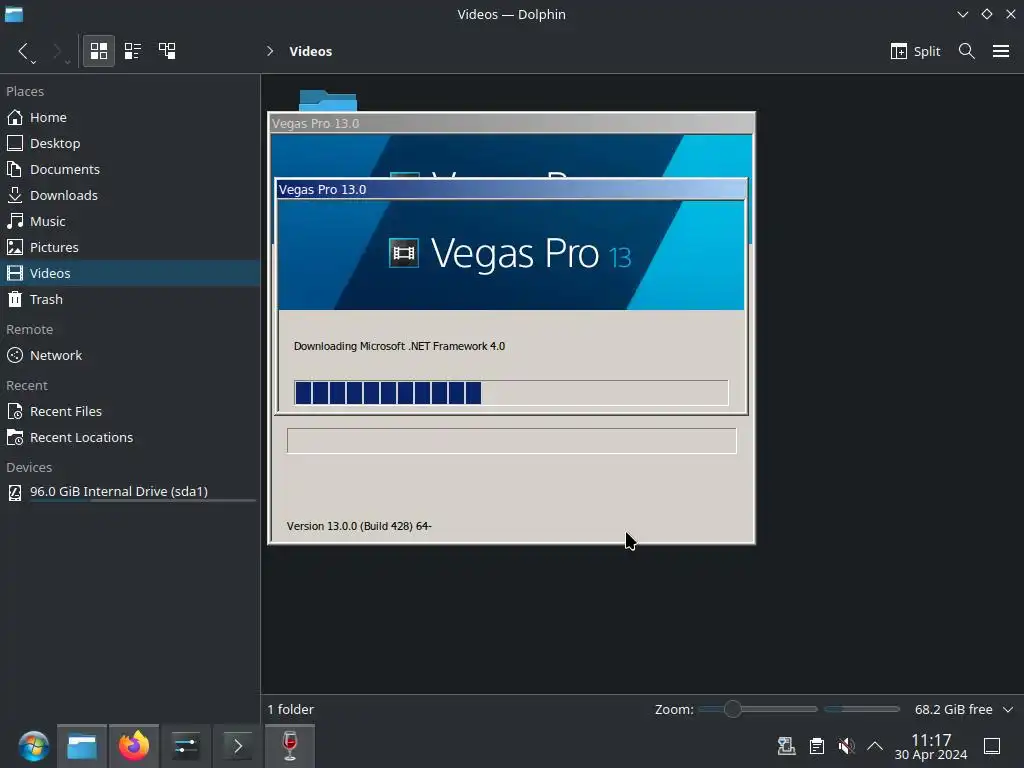1024x768 pixels.
Task: Click 'Downloading Microsoft .NET Framework 4.0' text
Action: [399, 346]
